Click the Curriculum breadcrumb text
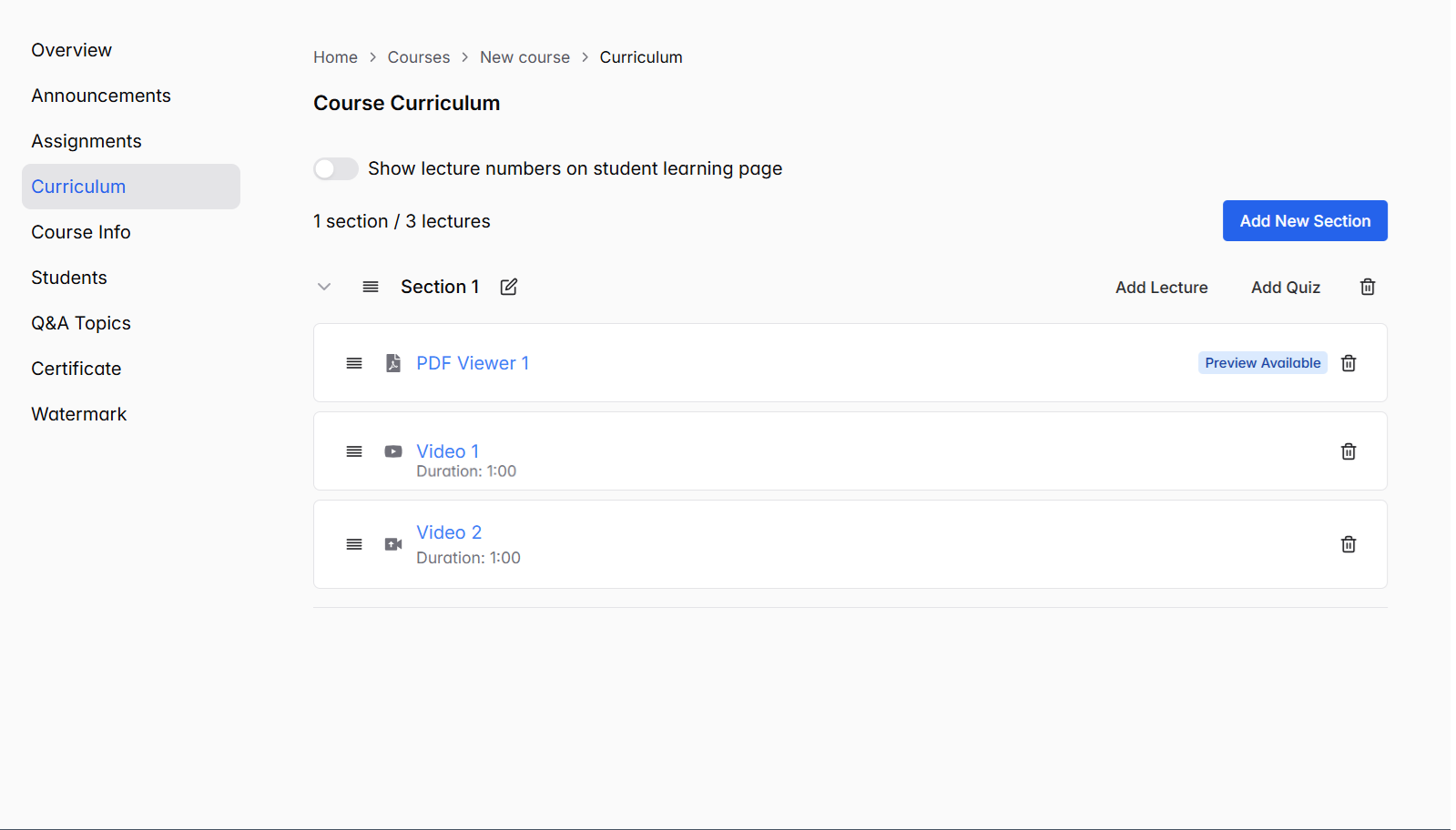Viewport: 1456px width, 830px height. point(641,57)
